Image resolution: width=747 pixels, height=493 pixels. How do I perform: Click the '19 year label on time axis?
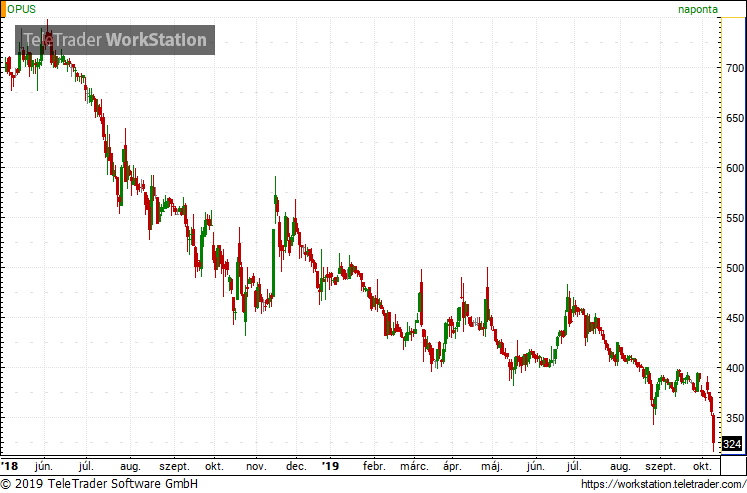point(330,466)
